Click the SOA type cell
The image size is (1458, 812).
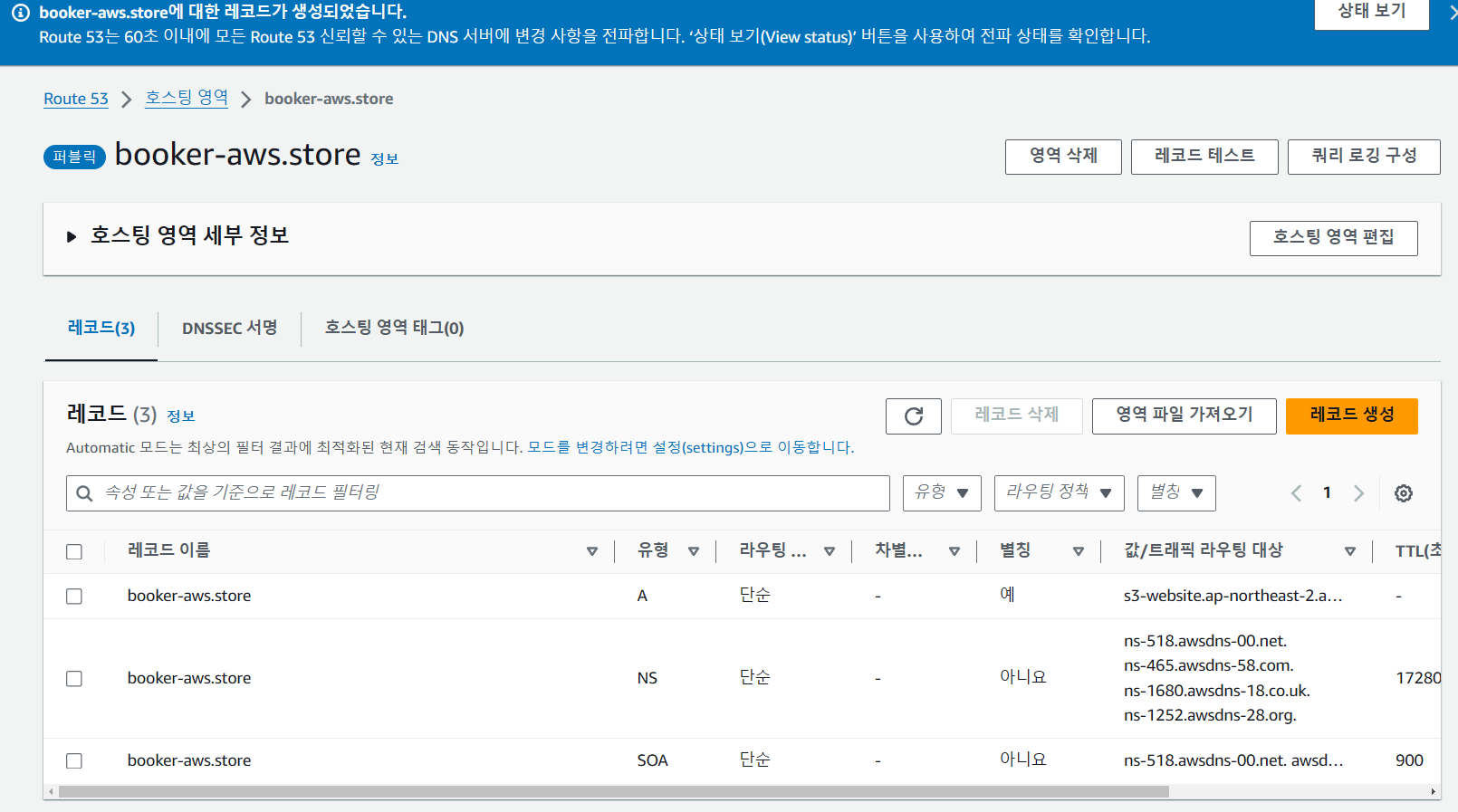pos(652,760)
